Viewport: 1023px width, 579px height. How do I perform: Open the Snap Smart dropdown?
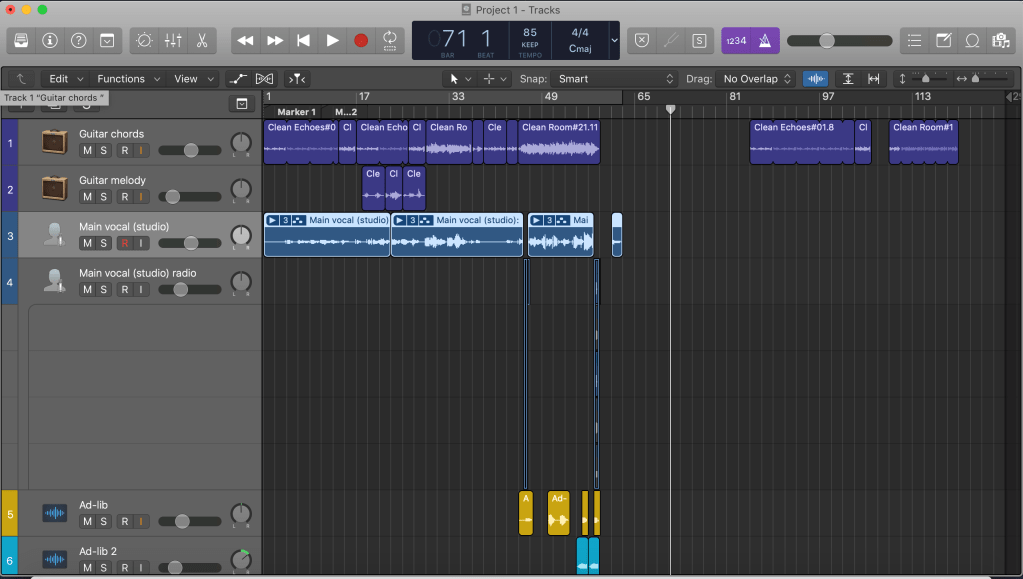click(x=613, y=79)
